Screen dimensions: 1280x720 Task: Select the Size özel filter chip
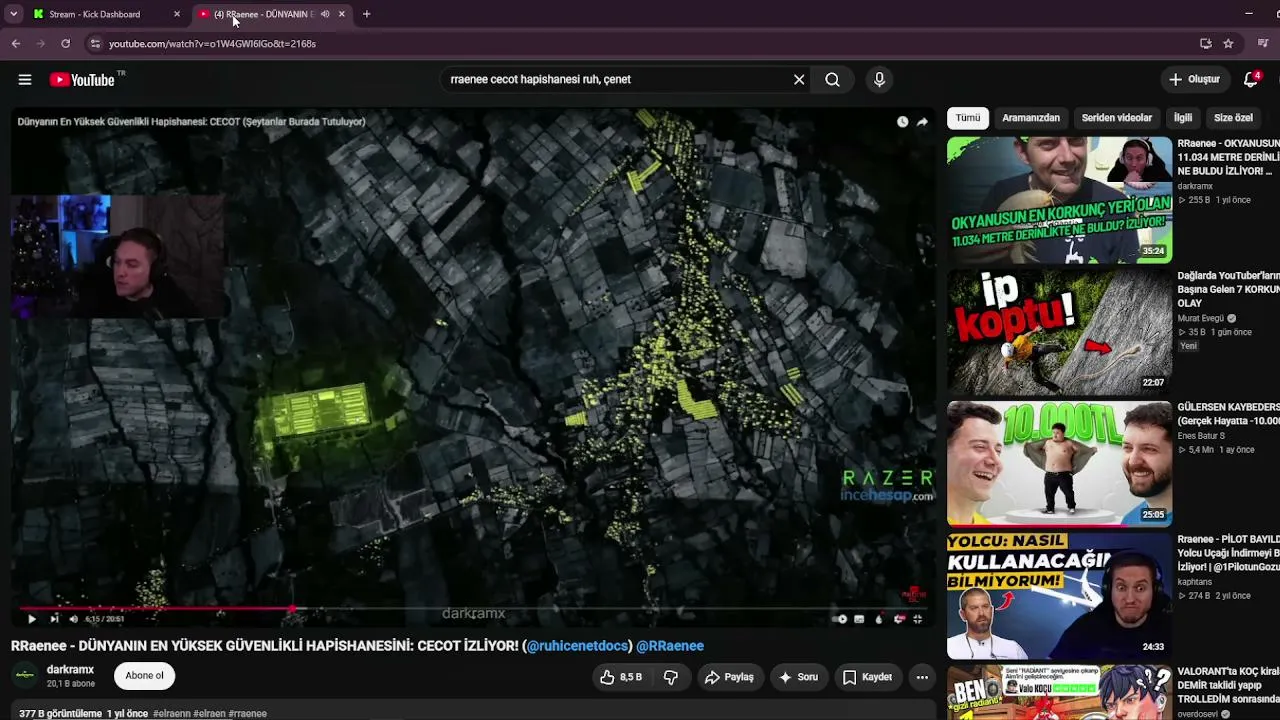[x=1233, y=118]
